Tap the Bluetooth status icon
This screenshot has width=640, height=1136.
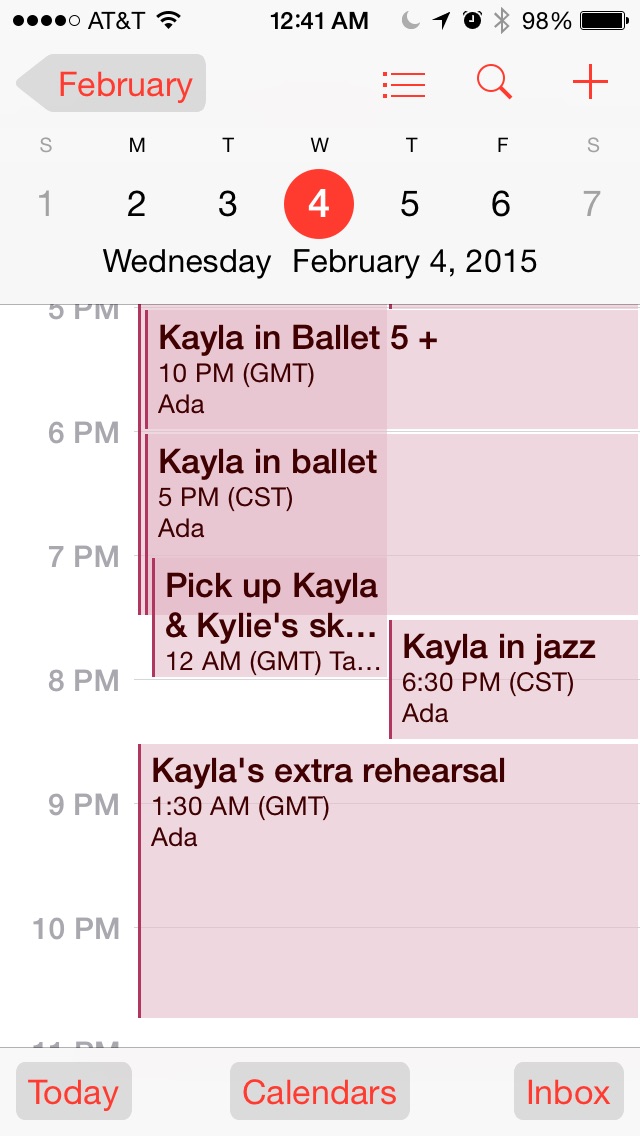click(x=504, y=20)
